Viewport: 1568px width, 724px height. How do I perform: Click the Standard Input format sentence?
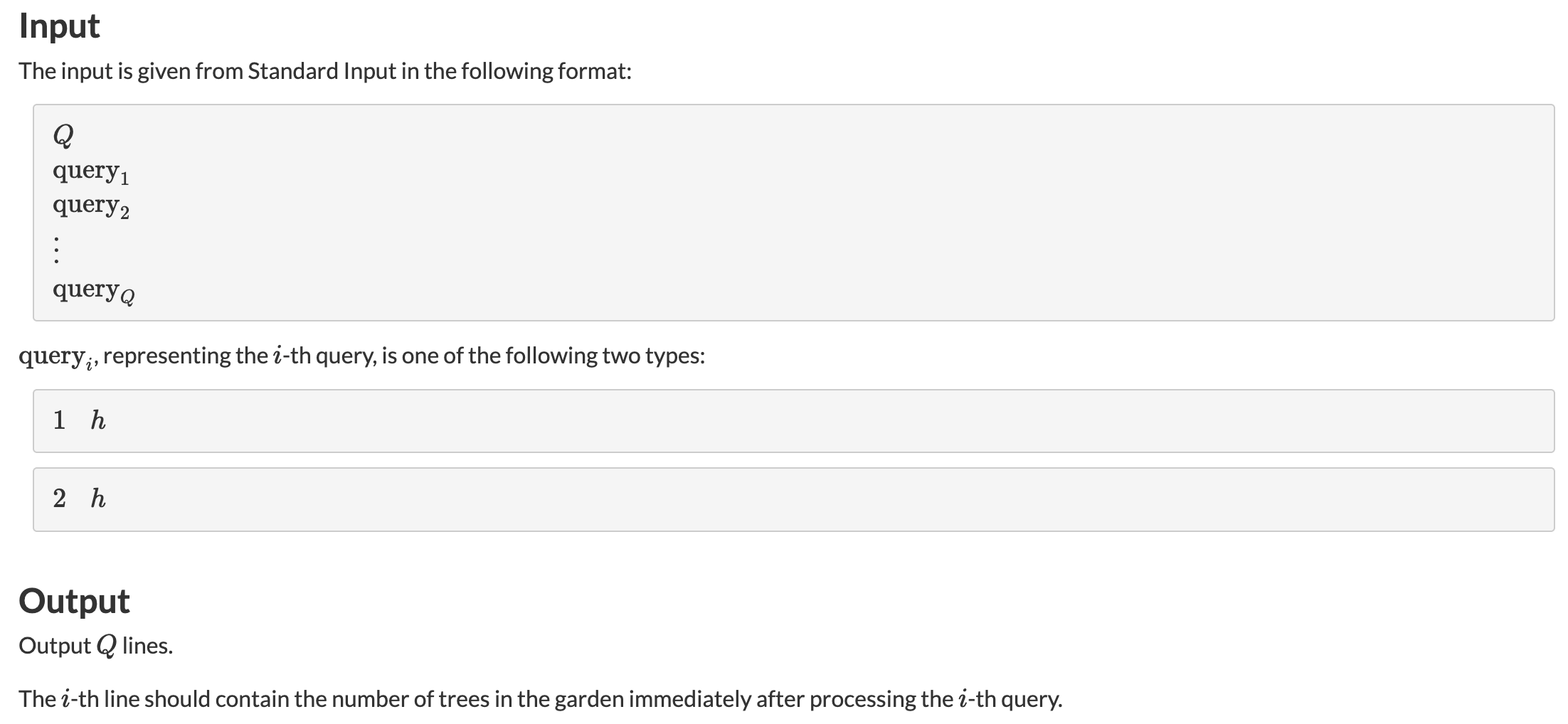tap(324, 71)
